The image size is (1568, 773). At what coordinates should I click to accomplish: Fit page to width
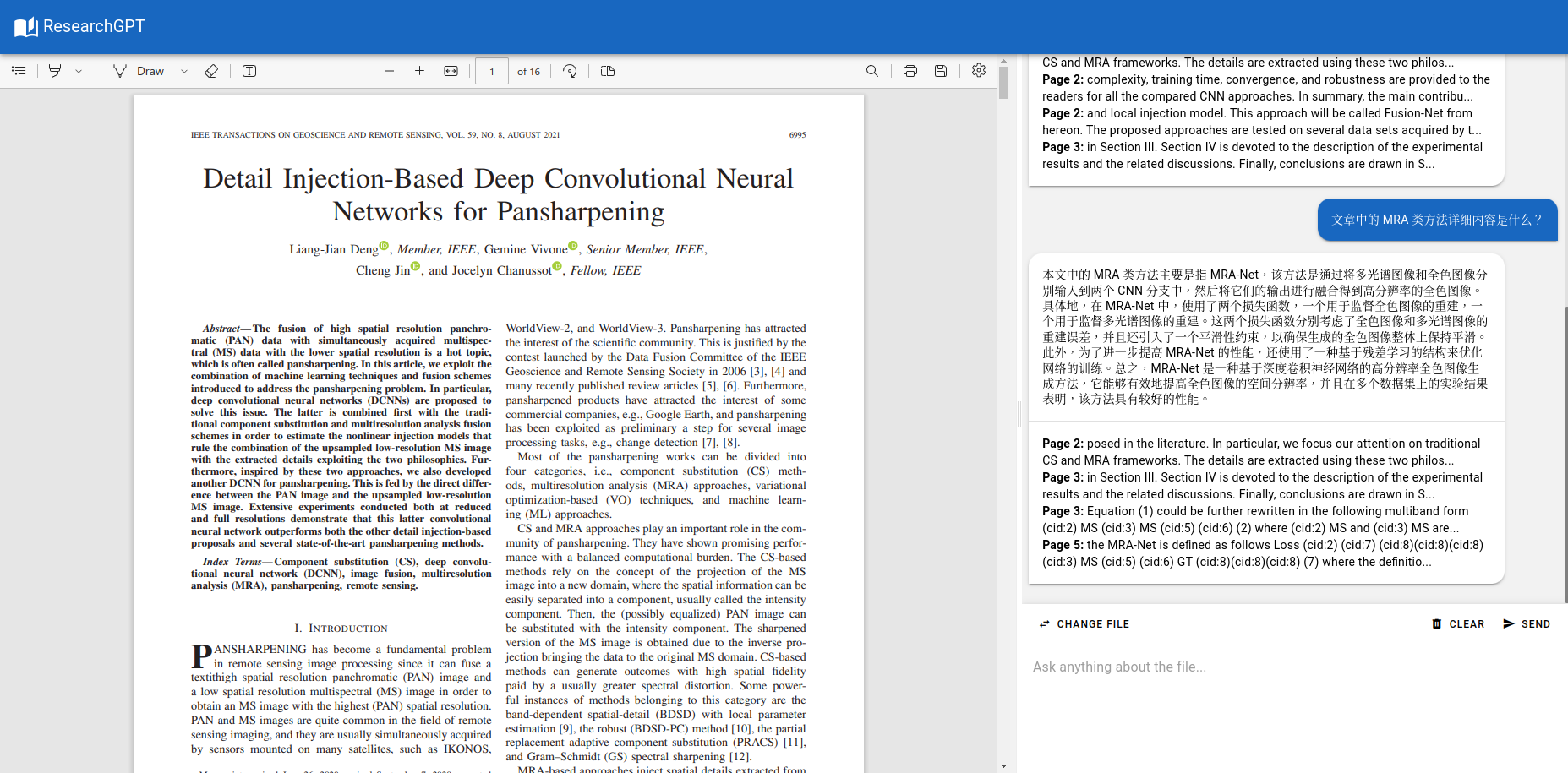pos(451,71)
